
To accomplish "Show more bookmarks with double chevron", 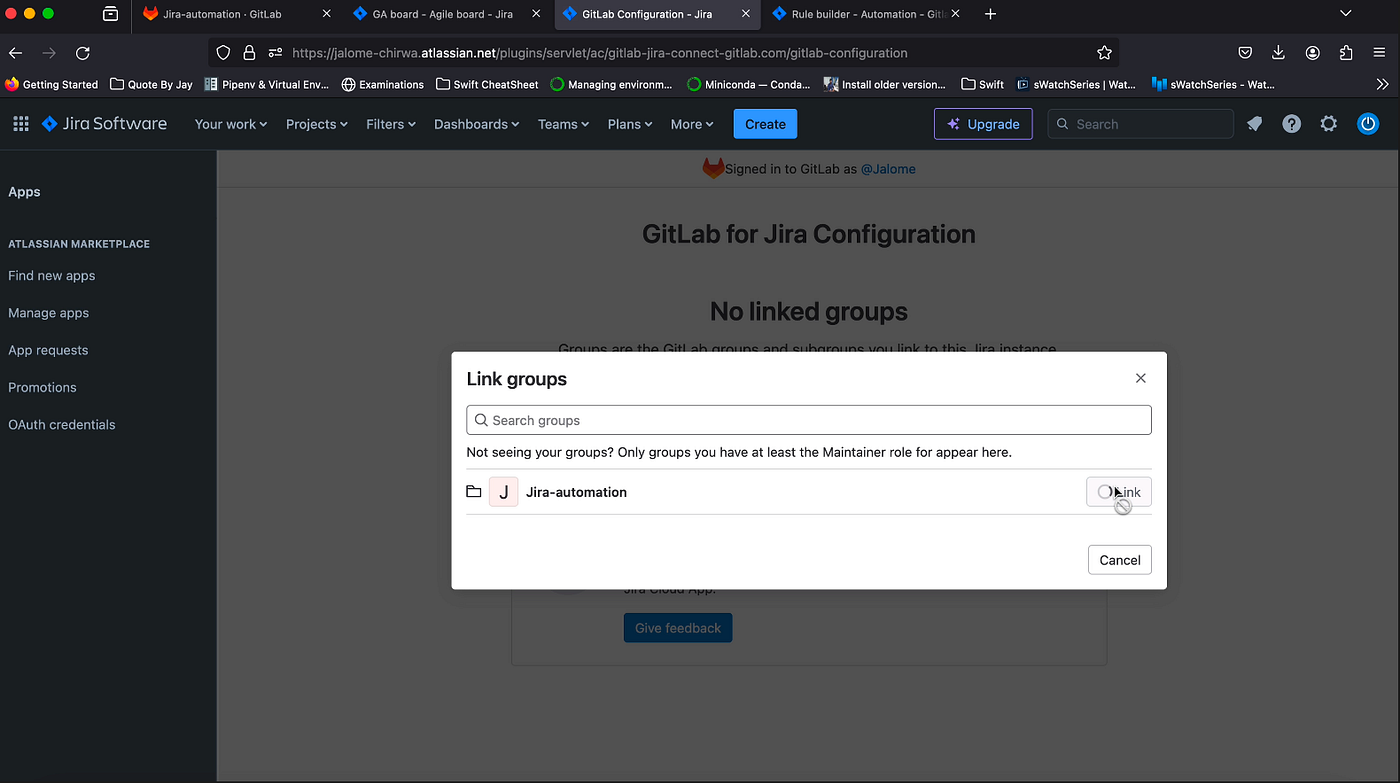I will 1382,84.
